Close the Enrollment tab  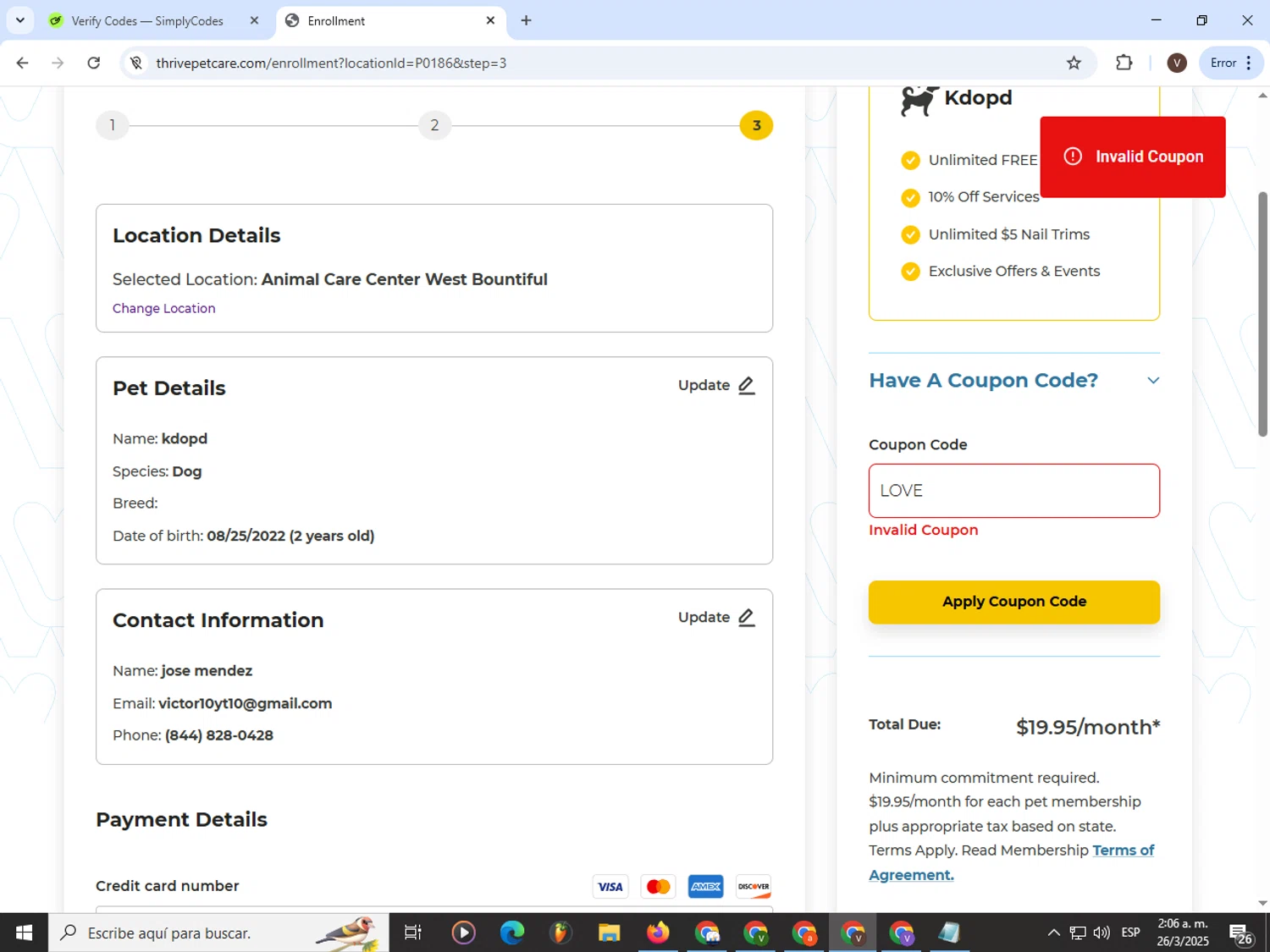[x=490, y=20]
